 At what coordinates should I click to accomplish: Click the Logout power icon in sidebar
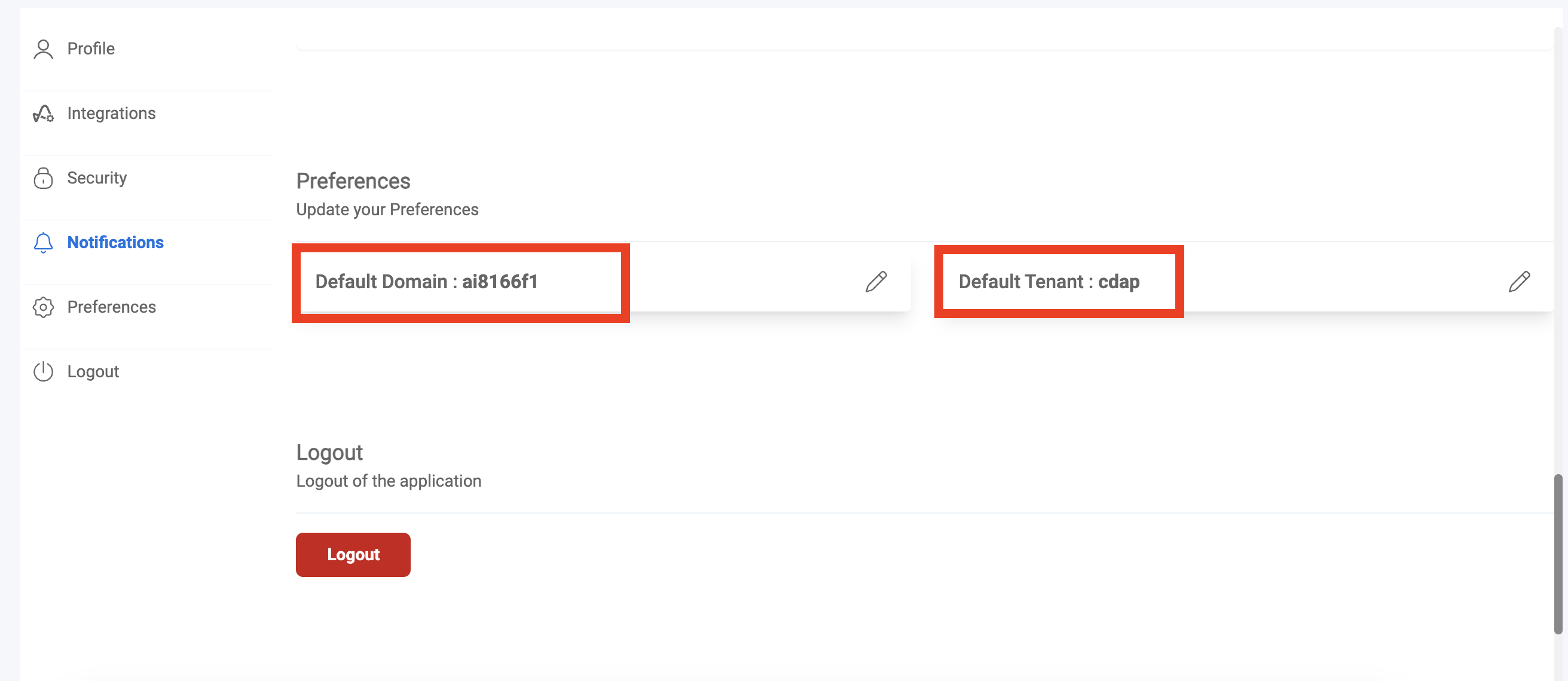click(x=43, y=371)
